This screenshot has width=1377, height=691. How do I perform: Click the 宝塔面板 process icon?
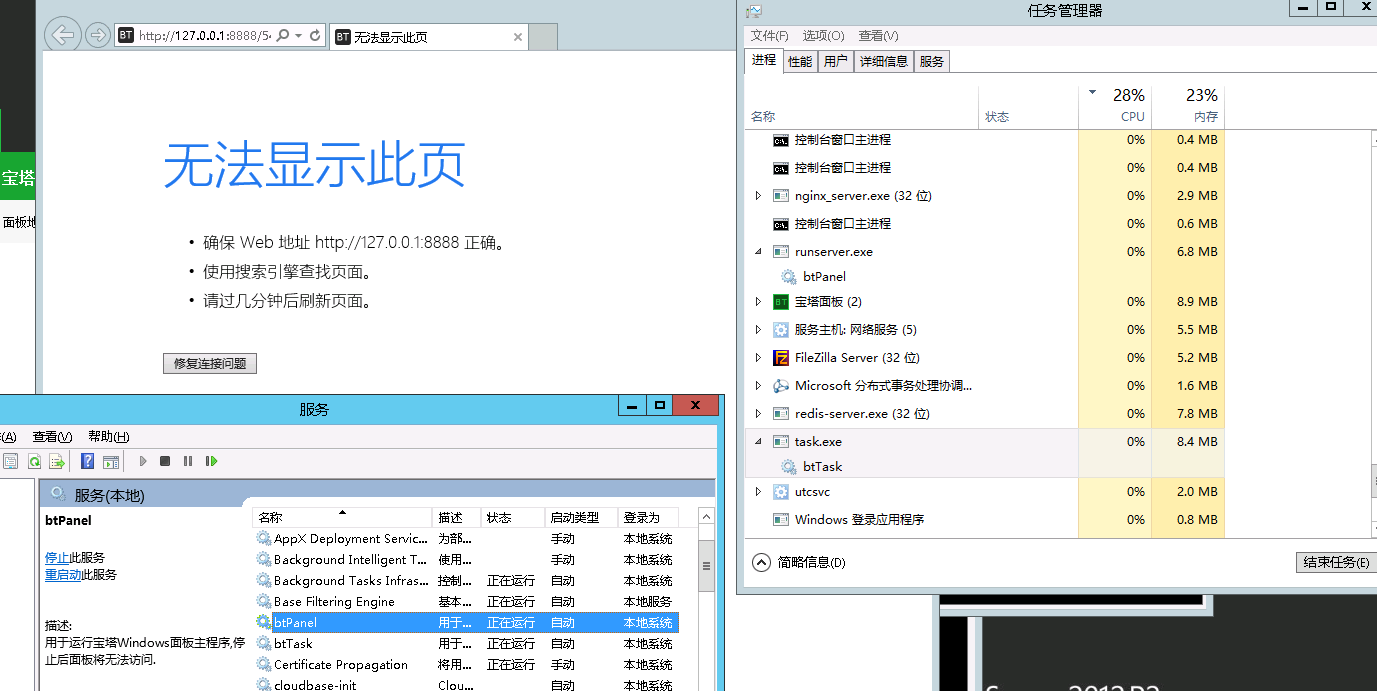[781, 302]
